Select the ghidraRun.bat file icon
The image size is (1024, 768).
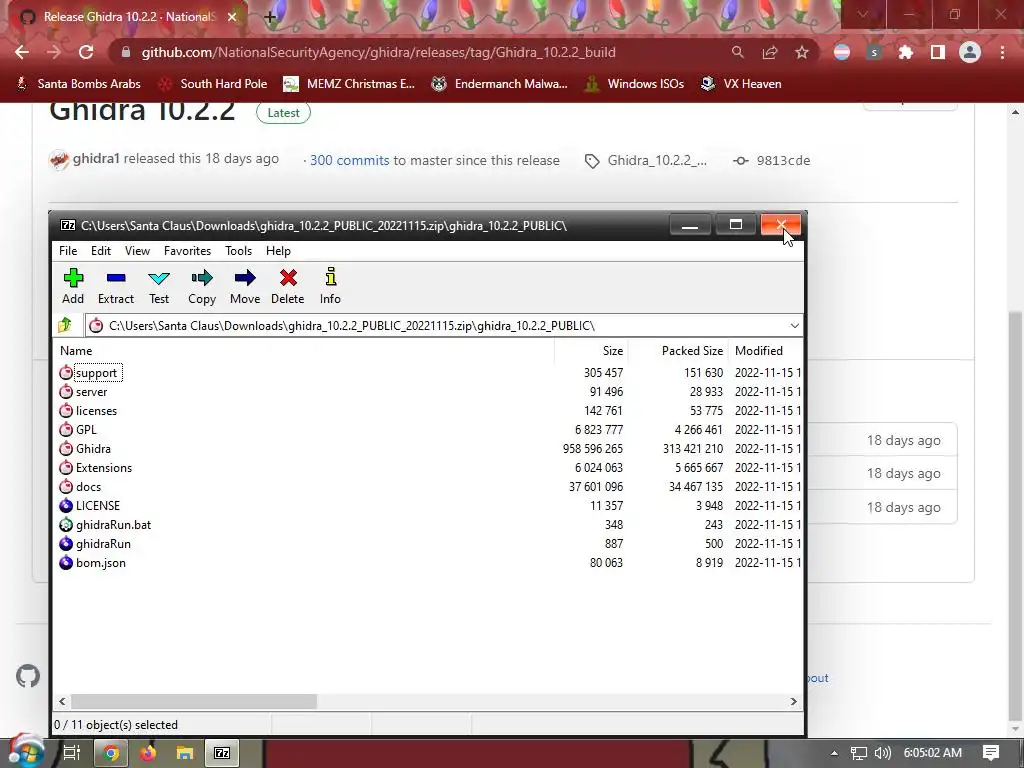click(66, 524)
